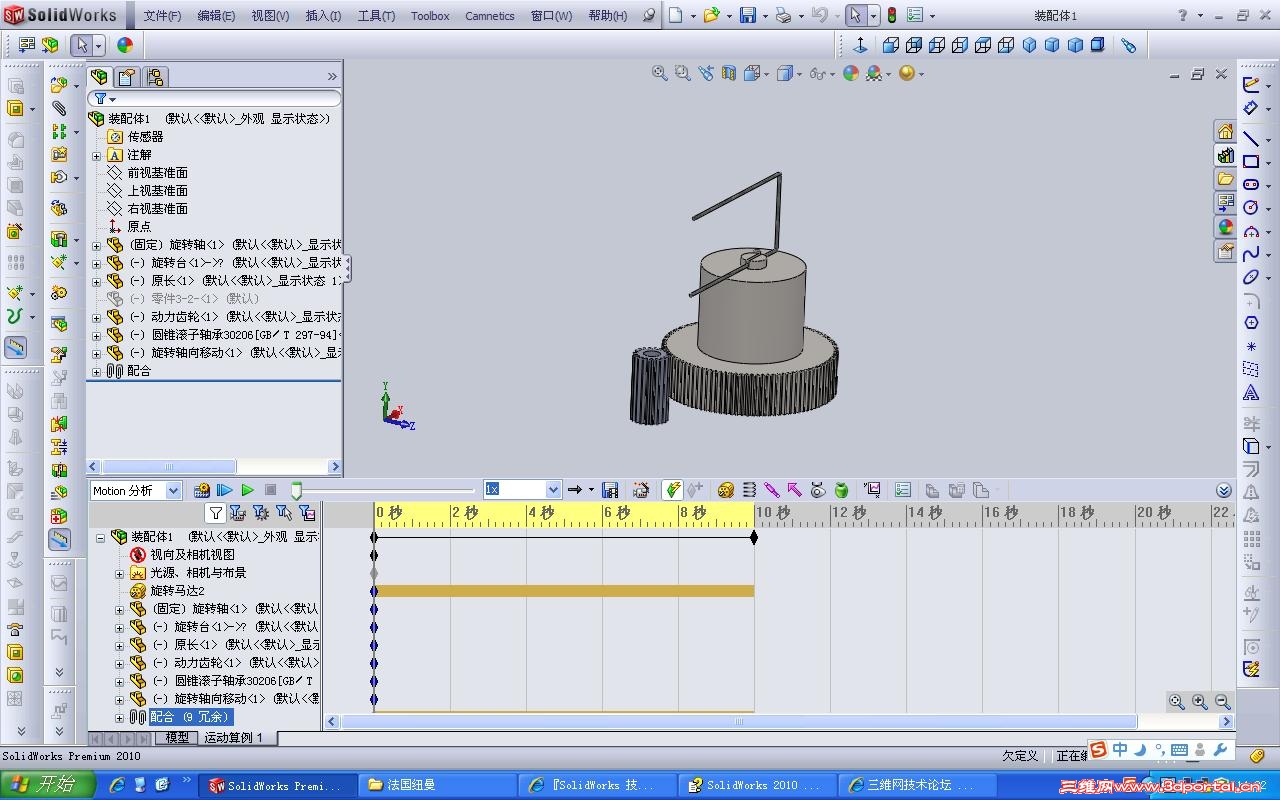The image size is (1280, 800).
Task: Expand 动力齿轮<1> in the feature tree
Action: (x=97, y=317)
